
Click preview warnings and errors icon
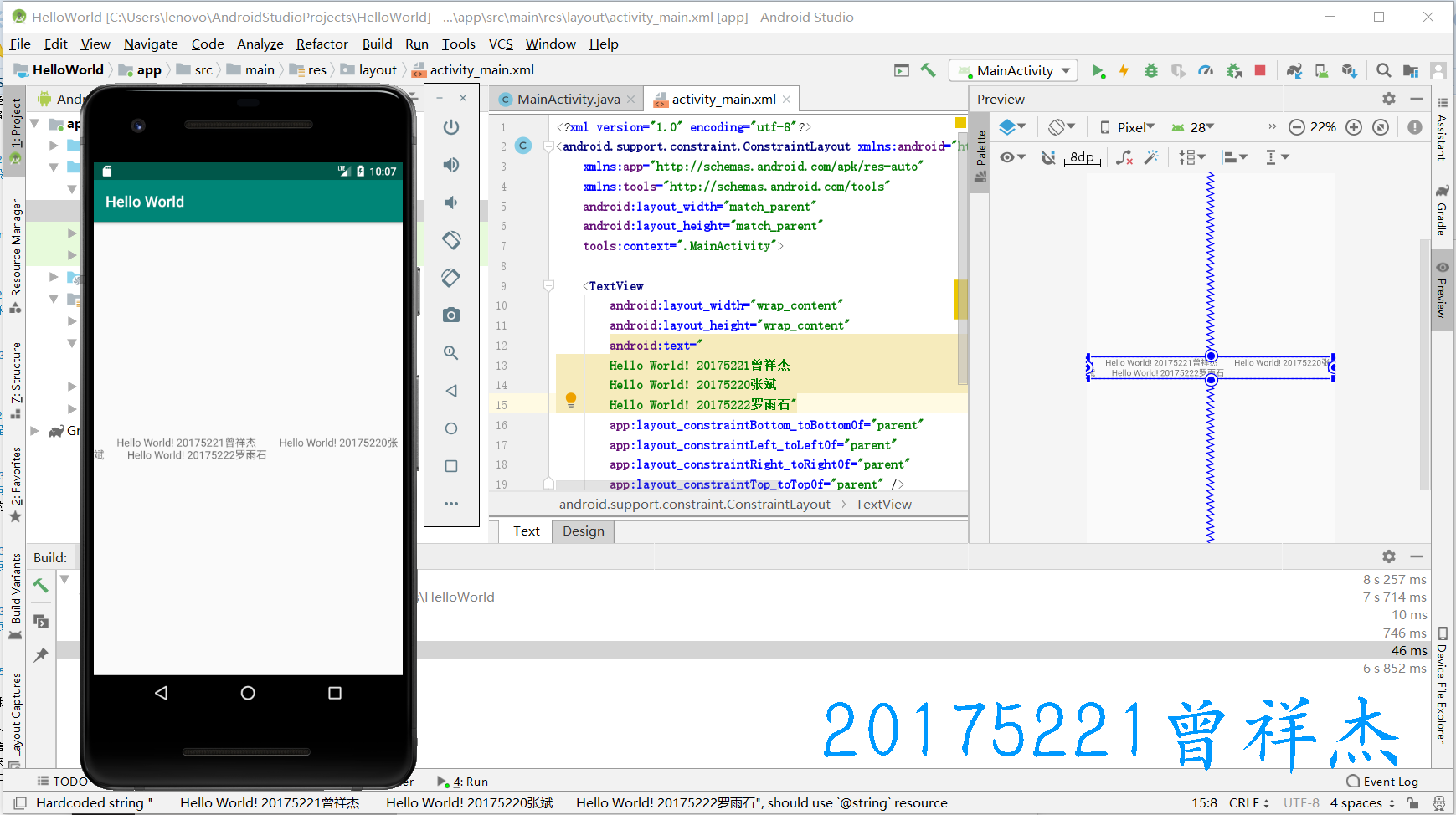pyautogui.click(x=1415, y=127)
